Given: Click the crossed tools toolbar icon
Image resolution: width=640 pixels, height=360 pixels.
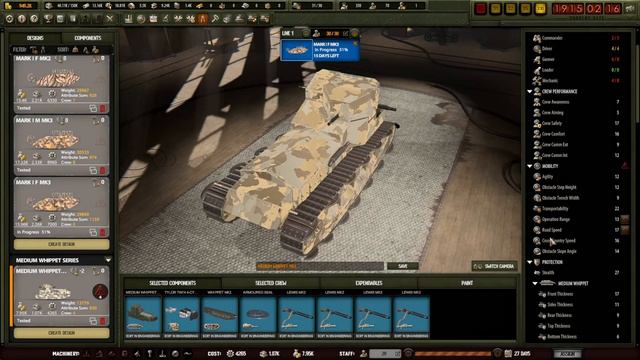Looking at the screenshot, I should pyautogui.click(x=110, y=19).
